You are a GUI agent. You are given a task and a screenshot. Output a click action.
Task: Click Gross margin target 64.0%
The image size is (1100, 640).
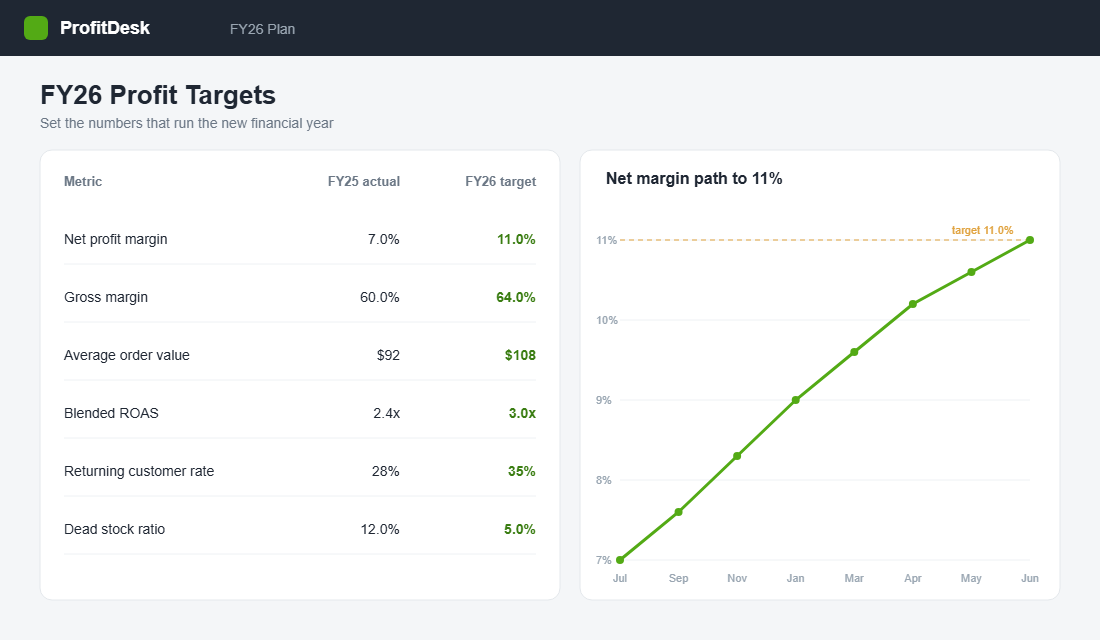tap(516, 298)
